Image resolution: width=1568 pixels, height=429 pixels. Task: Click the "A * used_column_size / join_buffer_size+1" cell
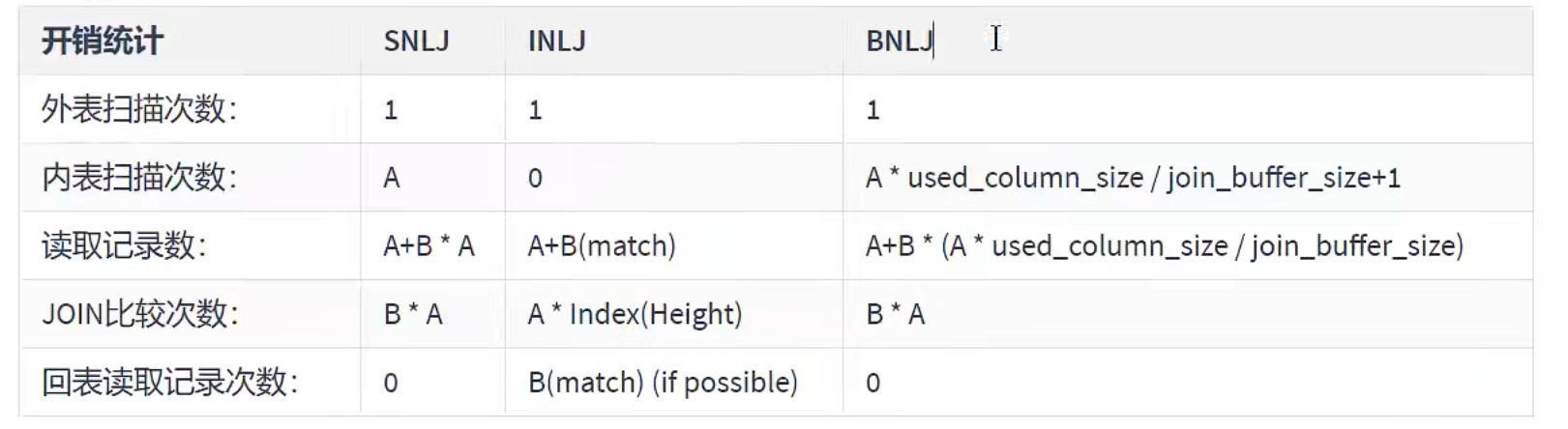(x=1133, y=178)
